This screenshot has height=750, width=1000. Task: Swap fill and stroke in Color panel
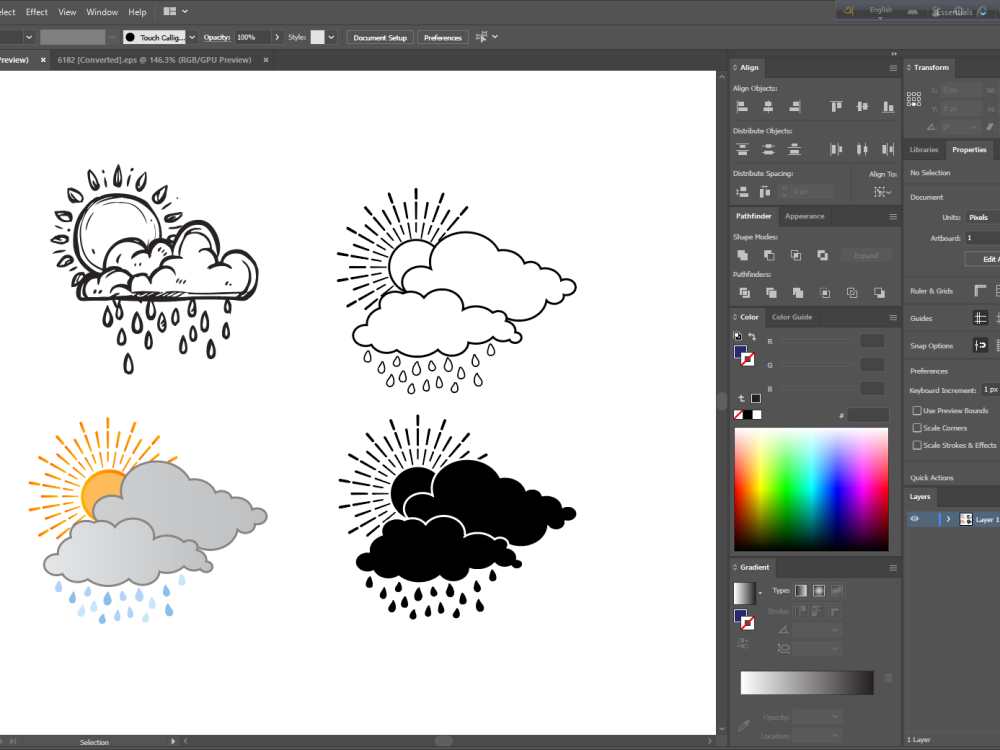[753, 336]
